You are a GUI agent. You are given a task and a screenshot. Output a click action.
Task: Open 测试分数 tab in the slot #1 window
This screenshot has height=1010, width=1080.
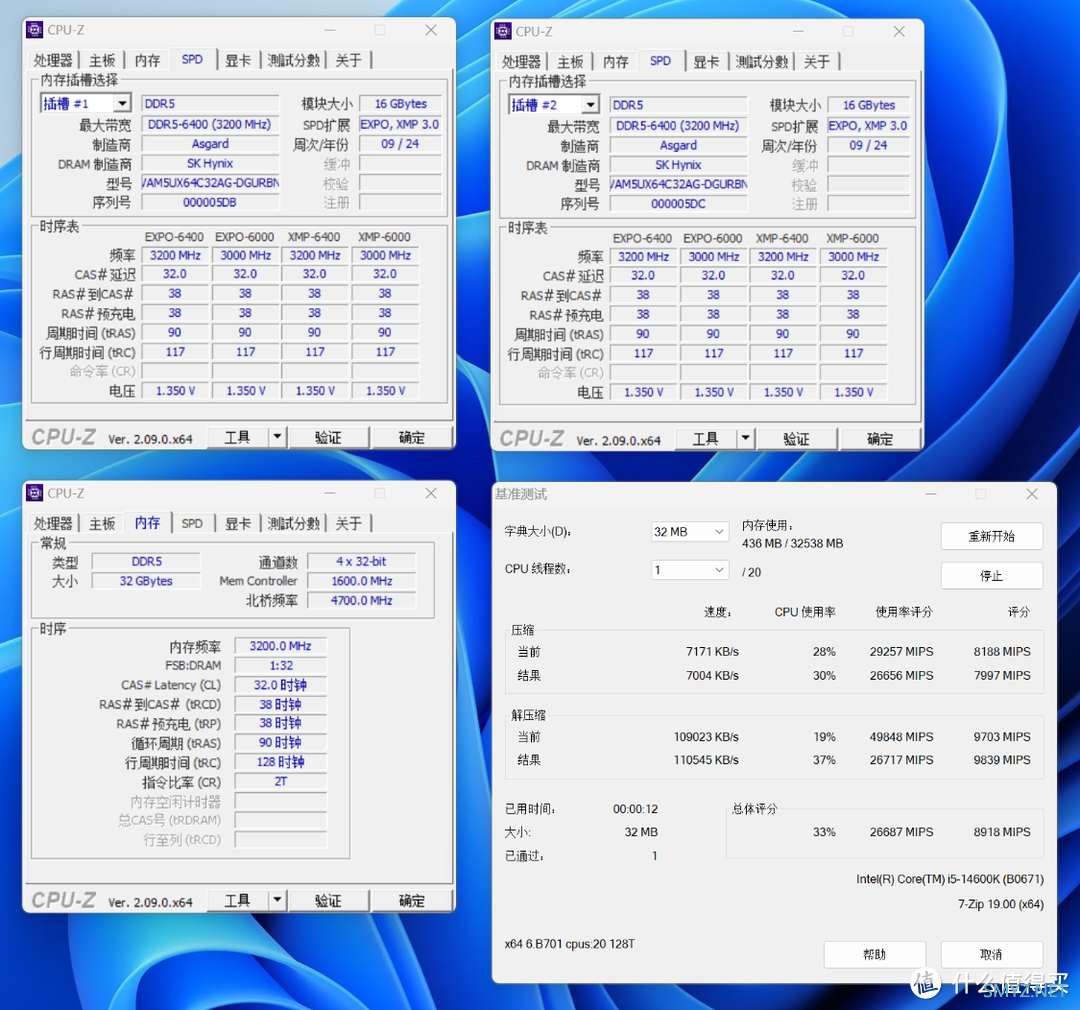click(x=294, y=61)
